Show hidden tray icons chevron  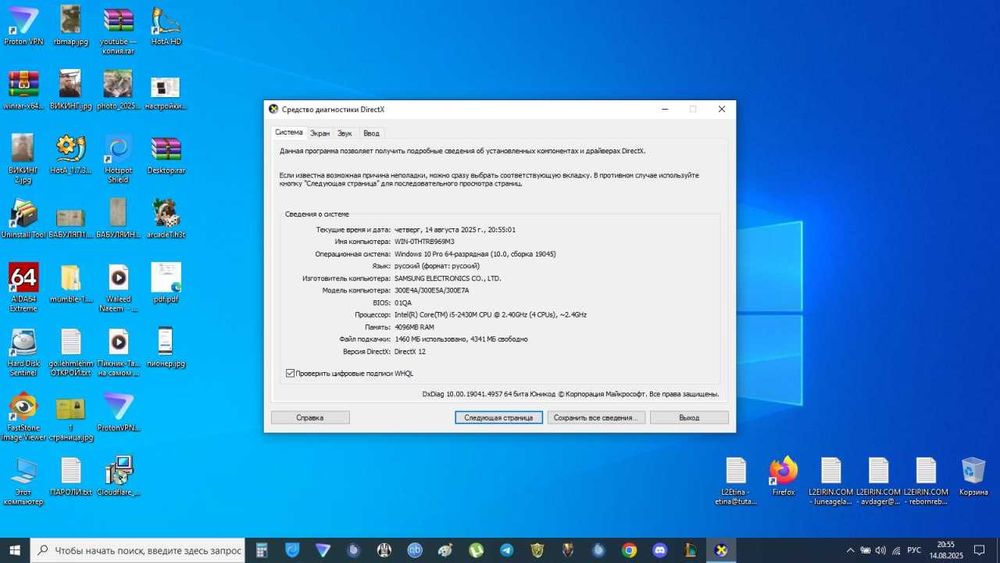pyautogui.click(x=850, y=550)
